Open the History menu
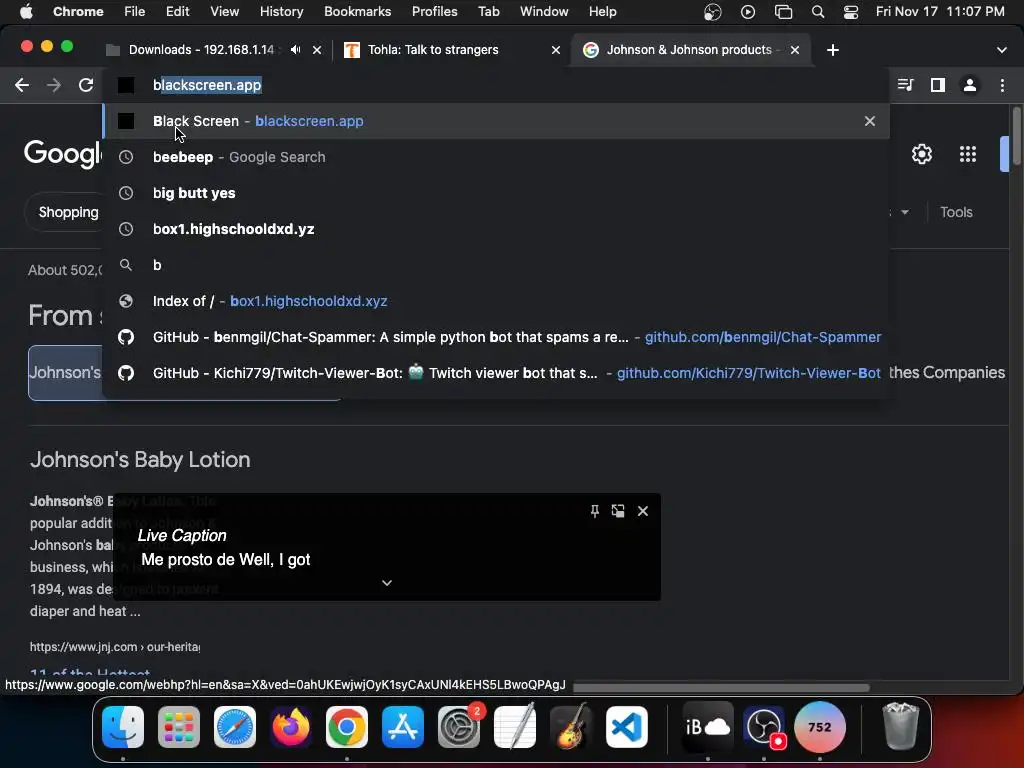Viewport: 1024px width, 768px height. click(x=281, y=11)
